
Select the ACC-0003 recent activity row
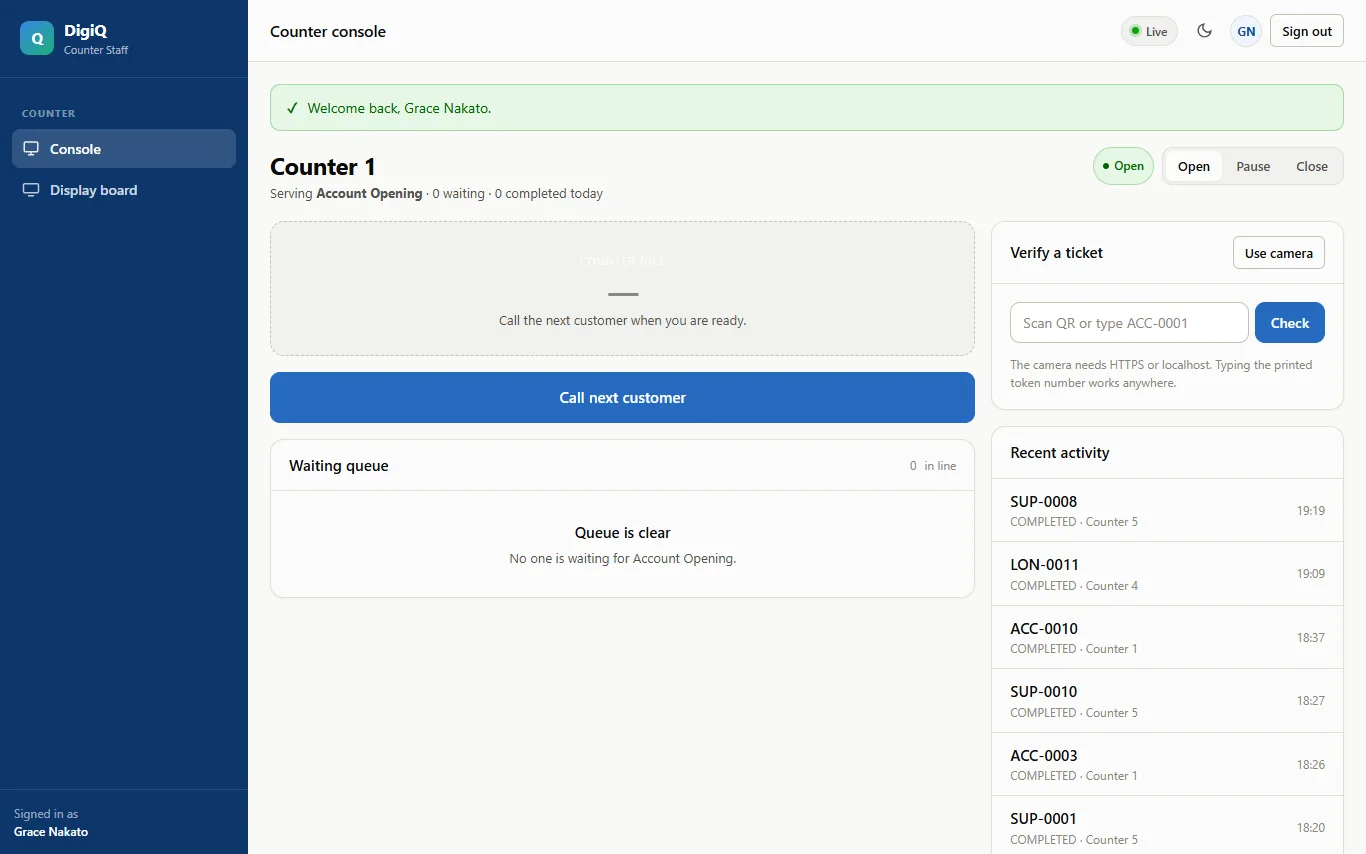pos(1167,764)
